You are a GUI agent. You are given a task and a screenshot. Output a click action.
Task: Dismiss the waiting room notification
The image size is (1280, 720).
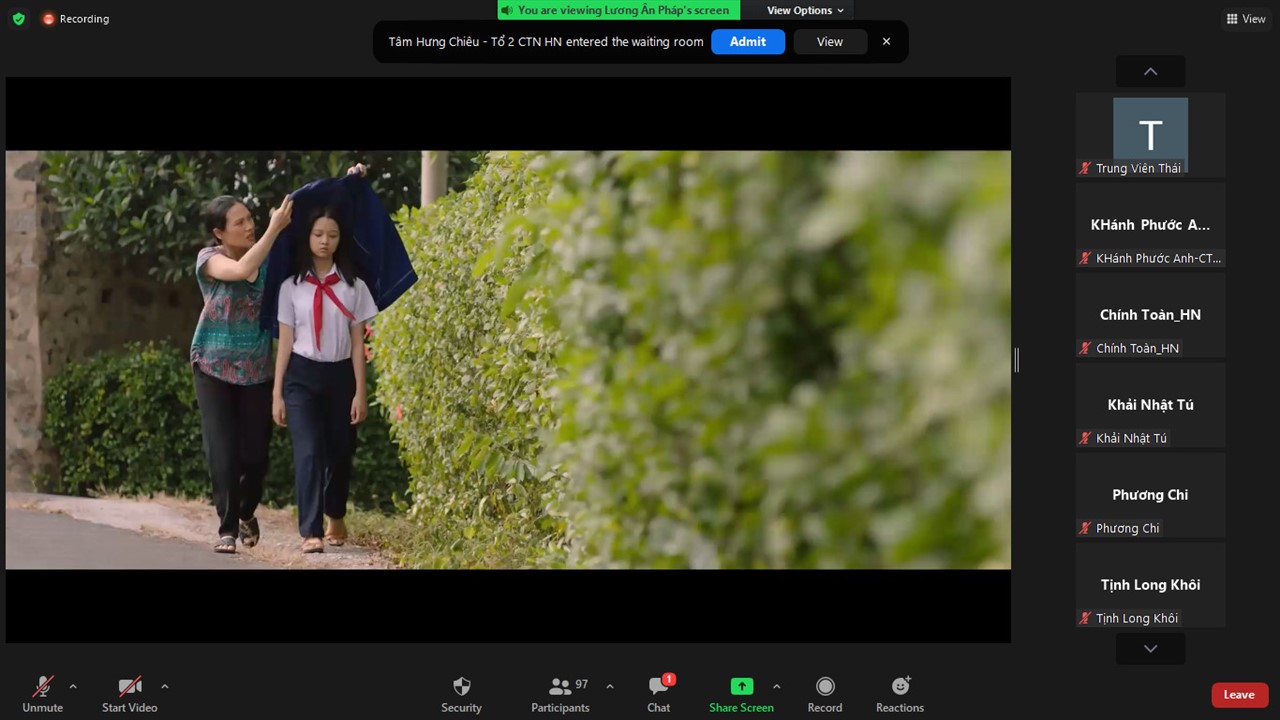(886, 42)
